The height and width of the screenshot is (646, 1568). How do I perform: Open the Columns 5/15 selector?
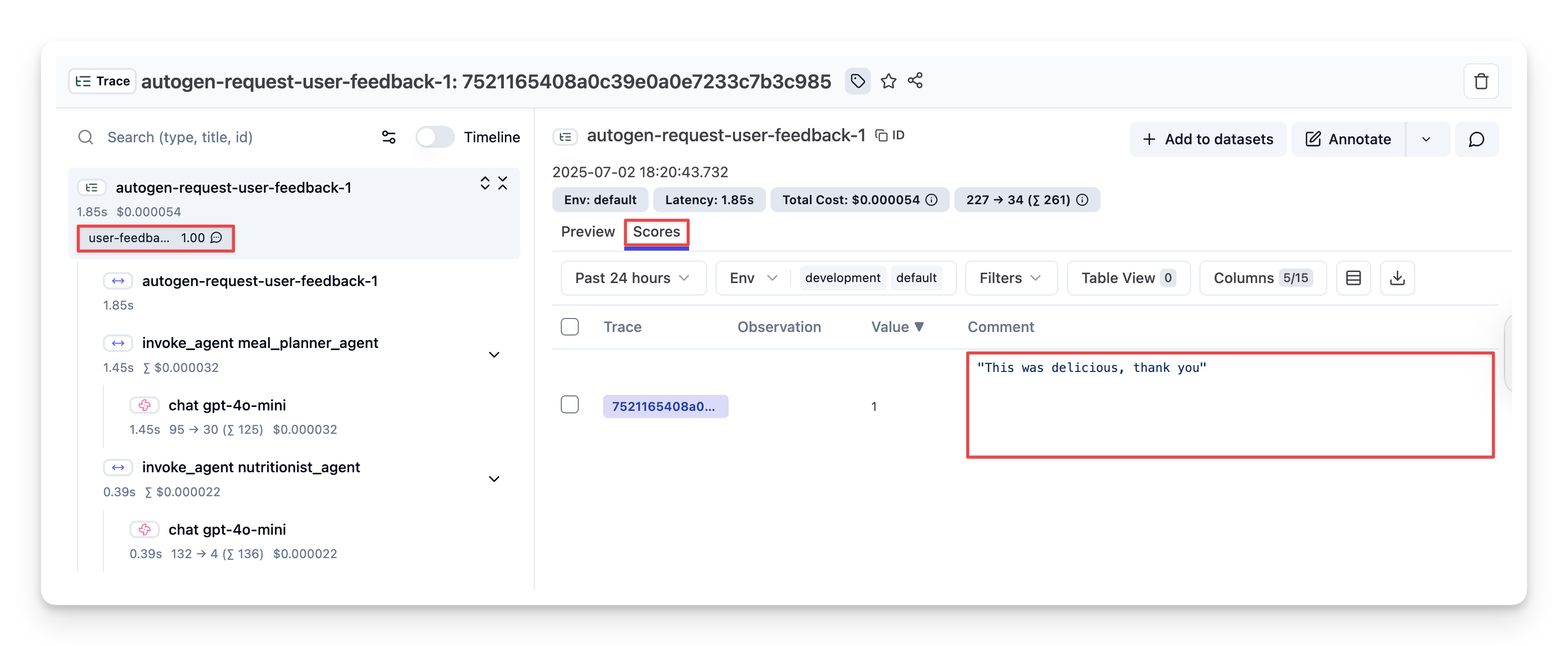1262,278
